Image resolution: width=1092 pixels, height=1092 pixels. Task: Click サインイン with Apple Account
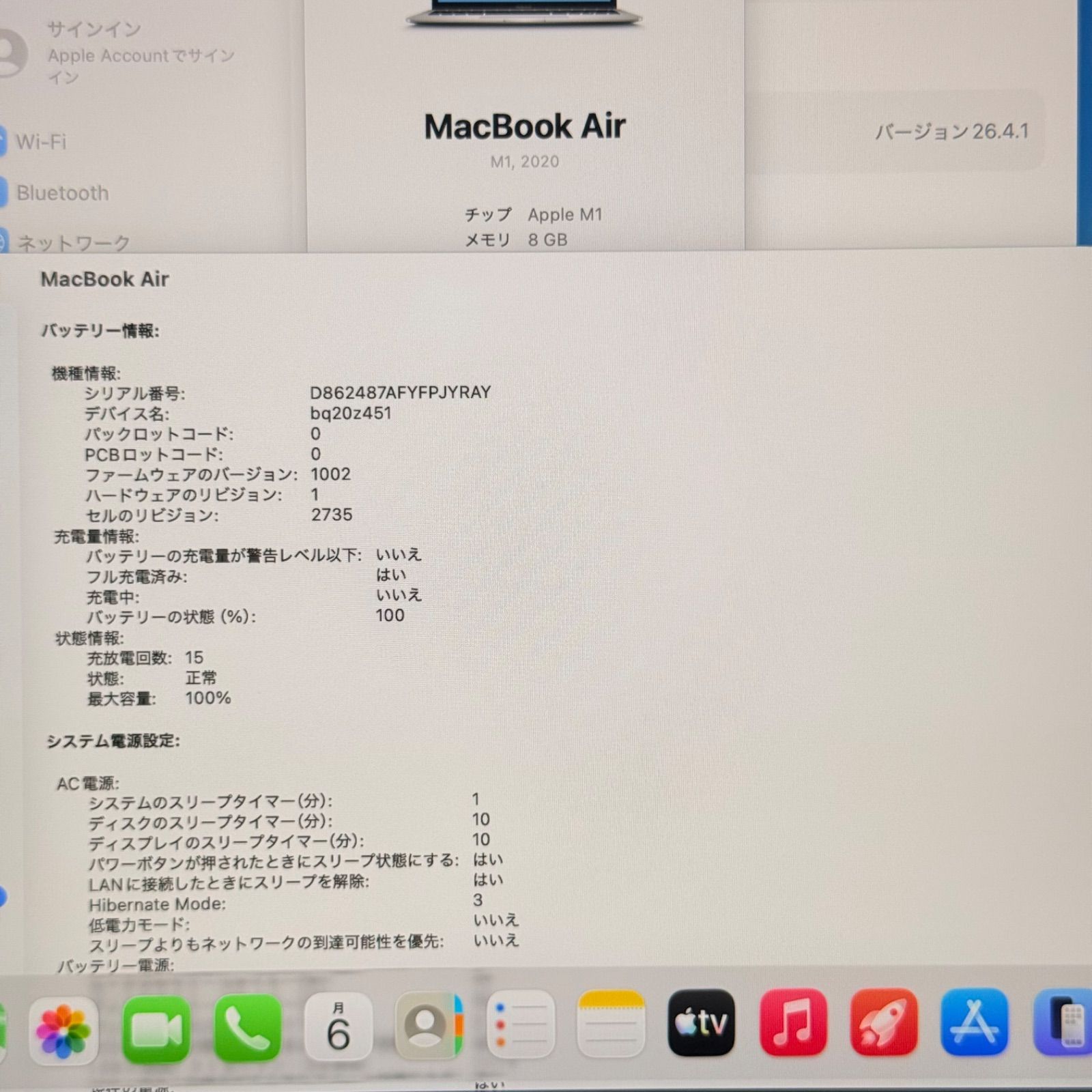(141, 53)
